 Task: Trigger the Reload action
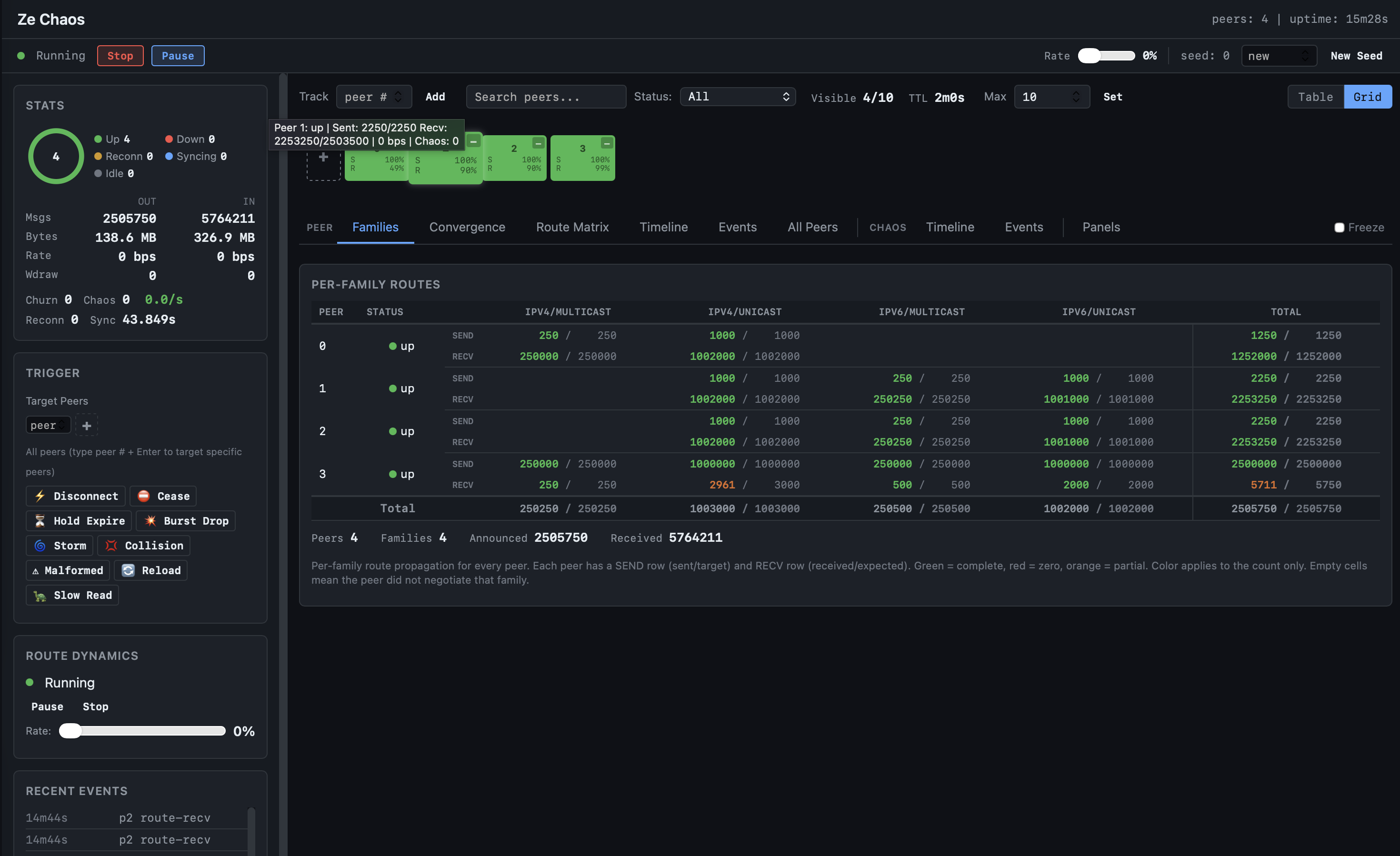click(x=150, y=570)
